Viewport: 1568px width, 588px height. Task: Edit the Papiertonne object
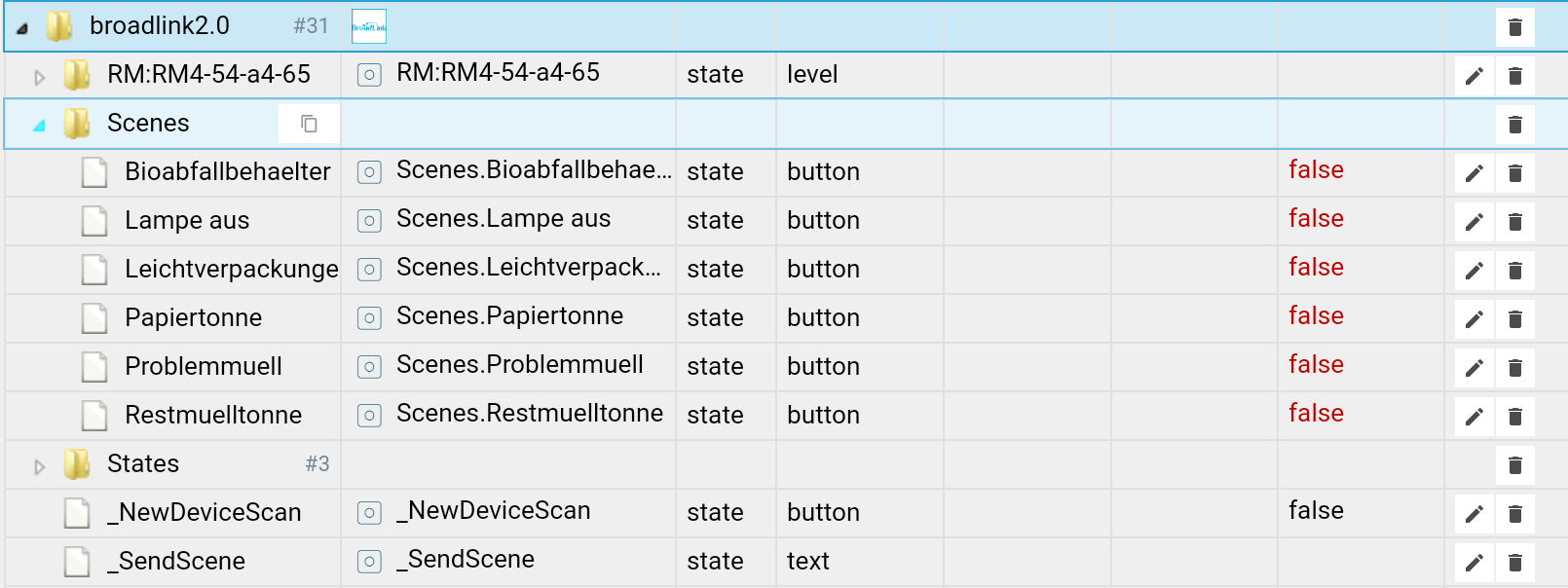pos(1475,319)
